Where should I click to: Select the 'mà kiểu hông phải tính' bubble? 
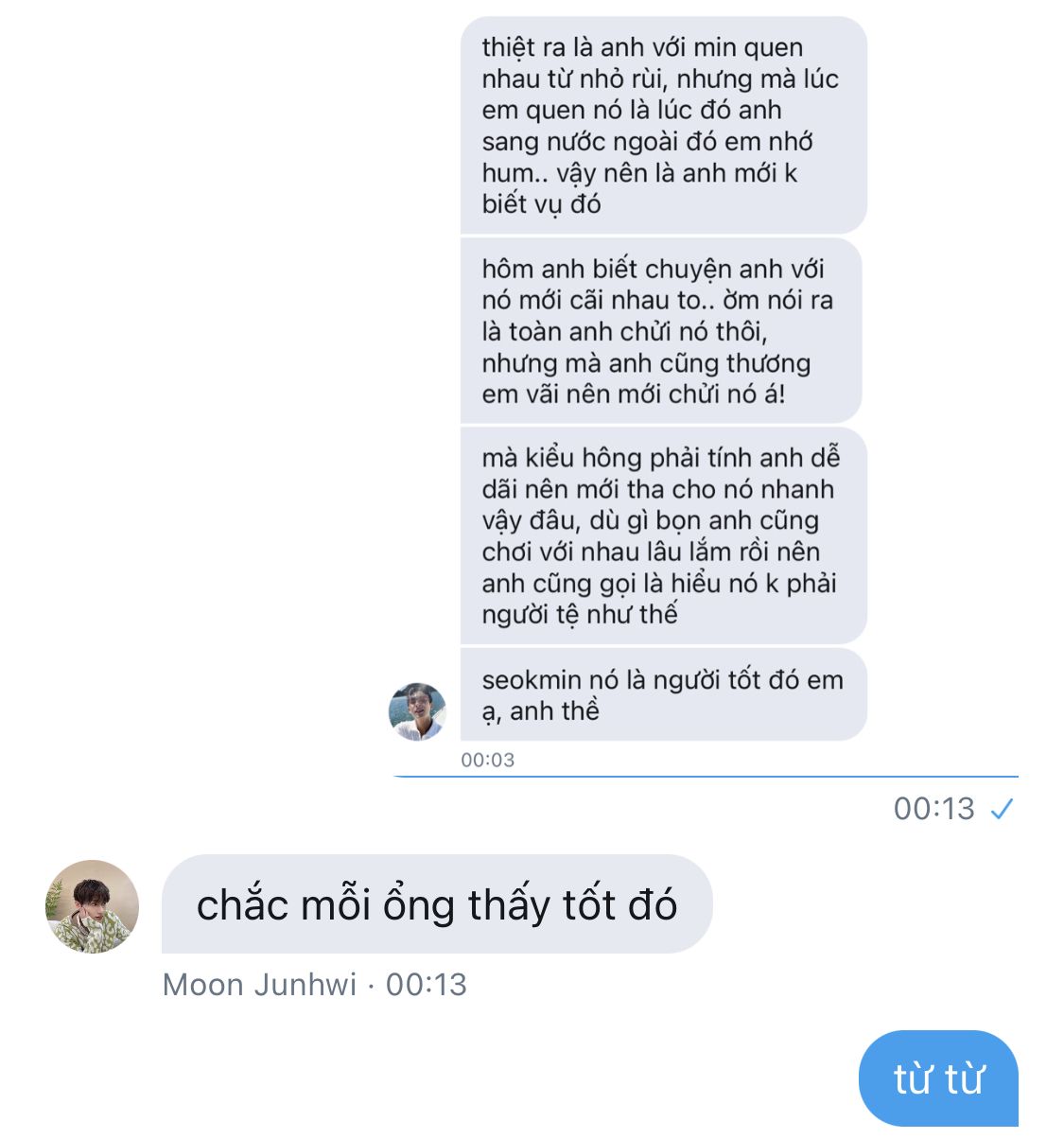click(x=664, y=535)
